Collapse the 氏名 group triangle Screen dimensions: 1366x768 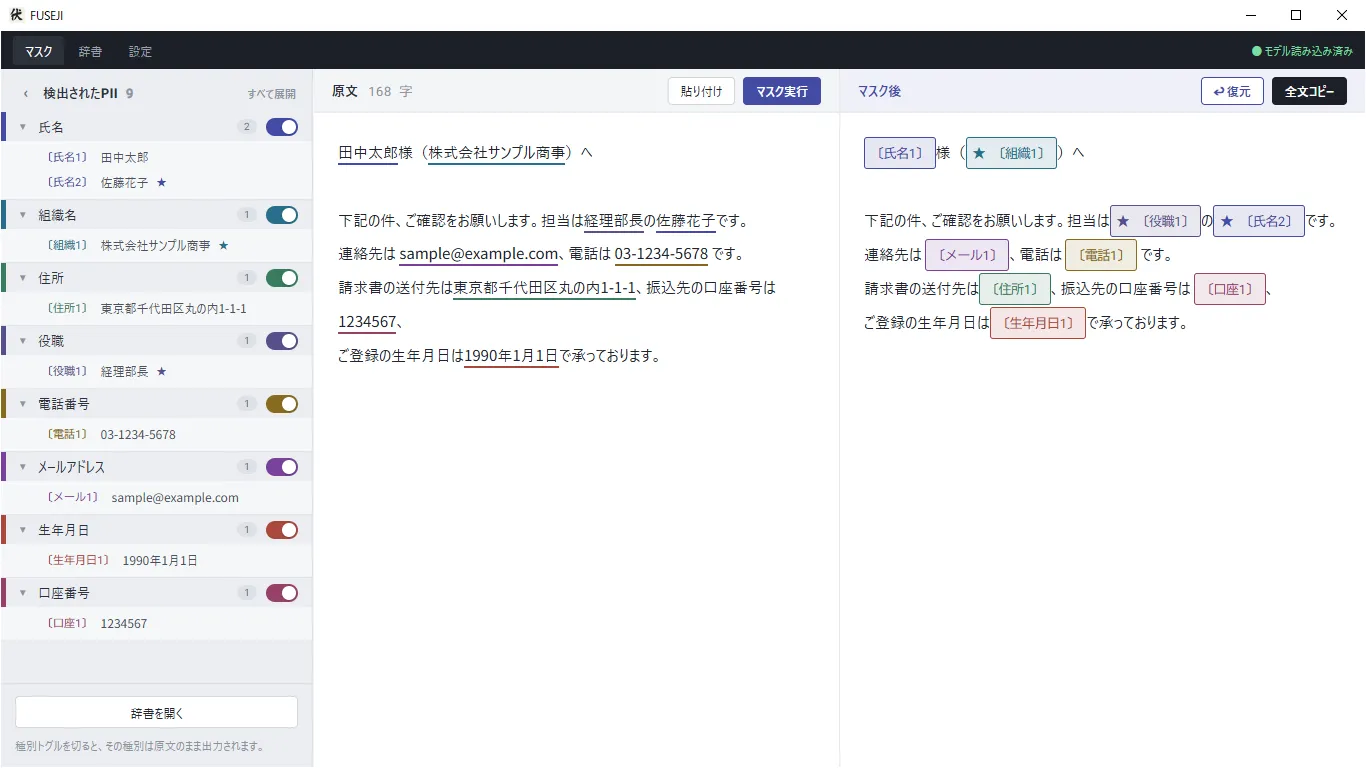point(23,127)
